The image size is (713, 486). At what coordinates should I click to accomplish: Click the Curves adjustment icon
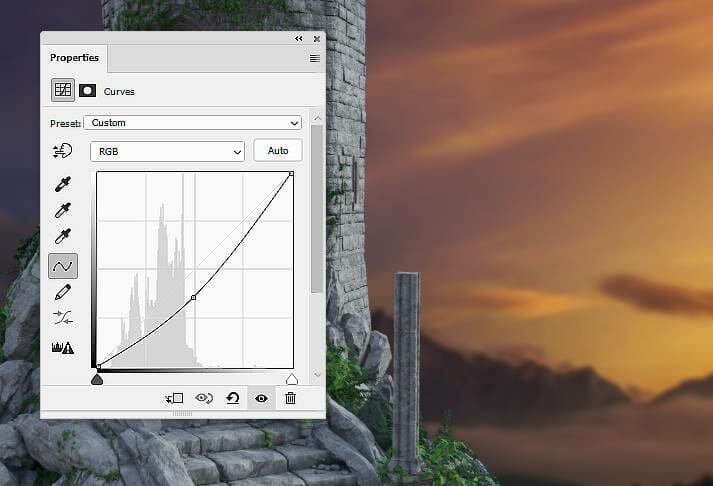[x=63, y=90]
